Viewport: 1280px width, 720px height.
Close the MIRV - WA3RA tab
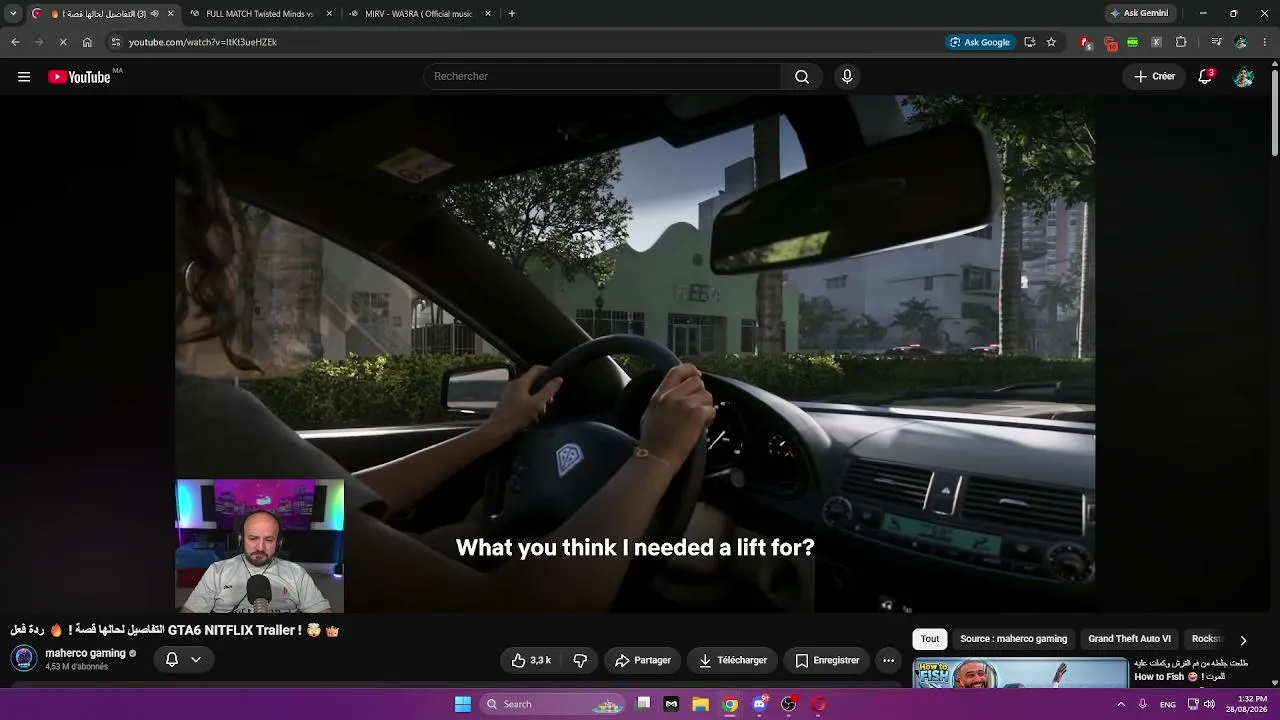[488, 14]
